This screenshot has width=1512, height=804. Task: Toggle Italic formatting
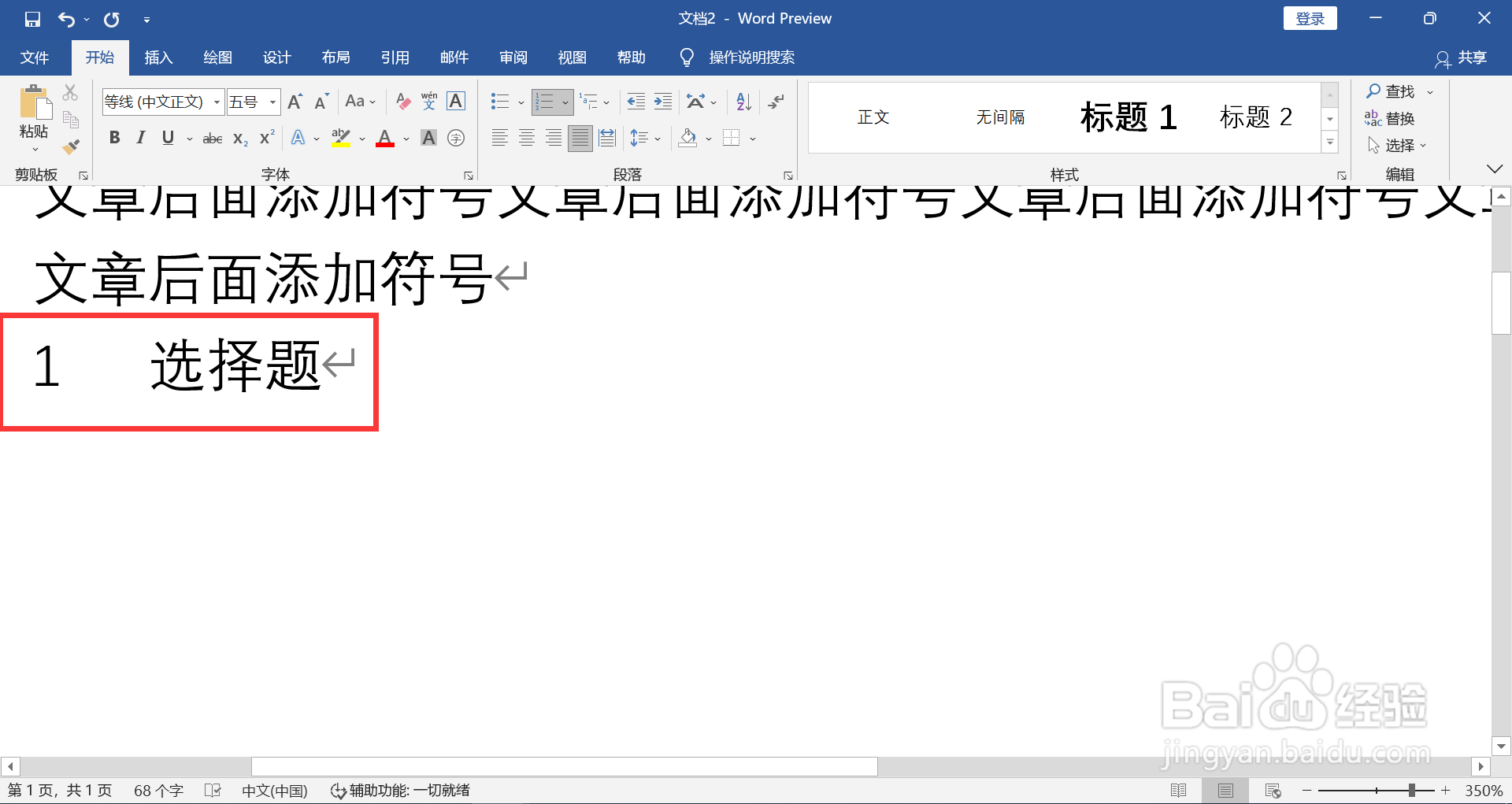click(x=141, y=138)
